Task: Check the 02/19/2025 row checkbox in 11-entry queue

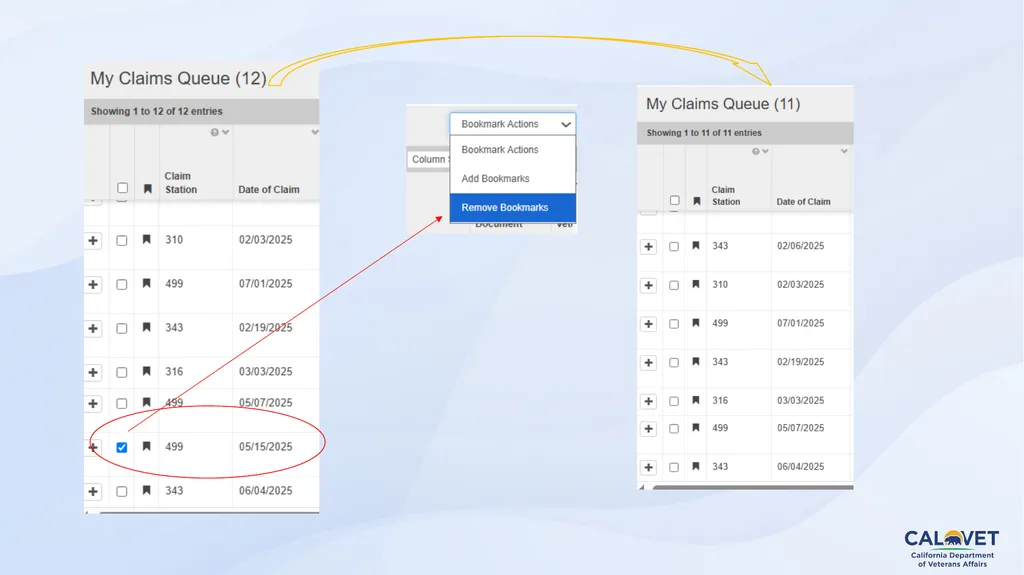Action: pyautogui.click(x=674, y=363)
